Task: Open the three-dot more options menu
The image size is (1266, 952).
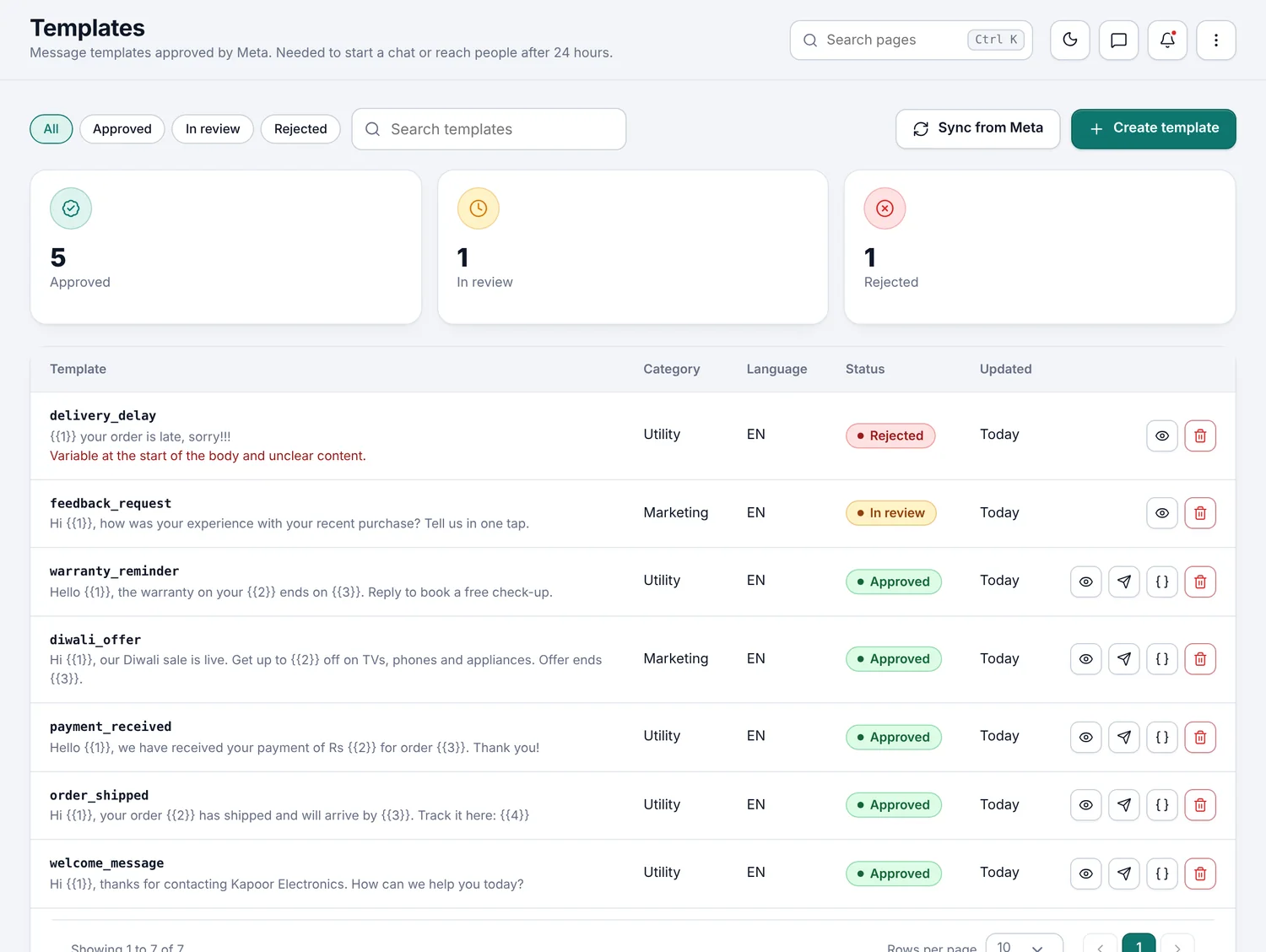Action: click(x=1216, y=41)
